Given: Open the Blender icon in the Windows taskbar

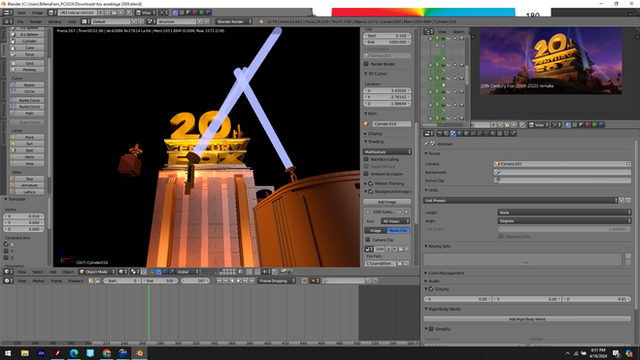Looking at the screenshot, I should point(139,353).
